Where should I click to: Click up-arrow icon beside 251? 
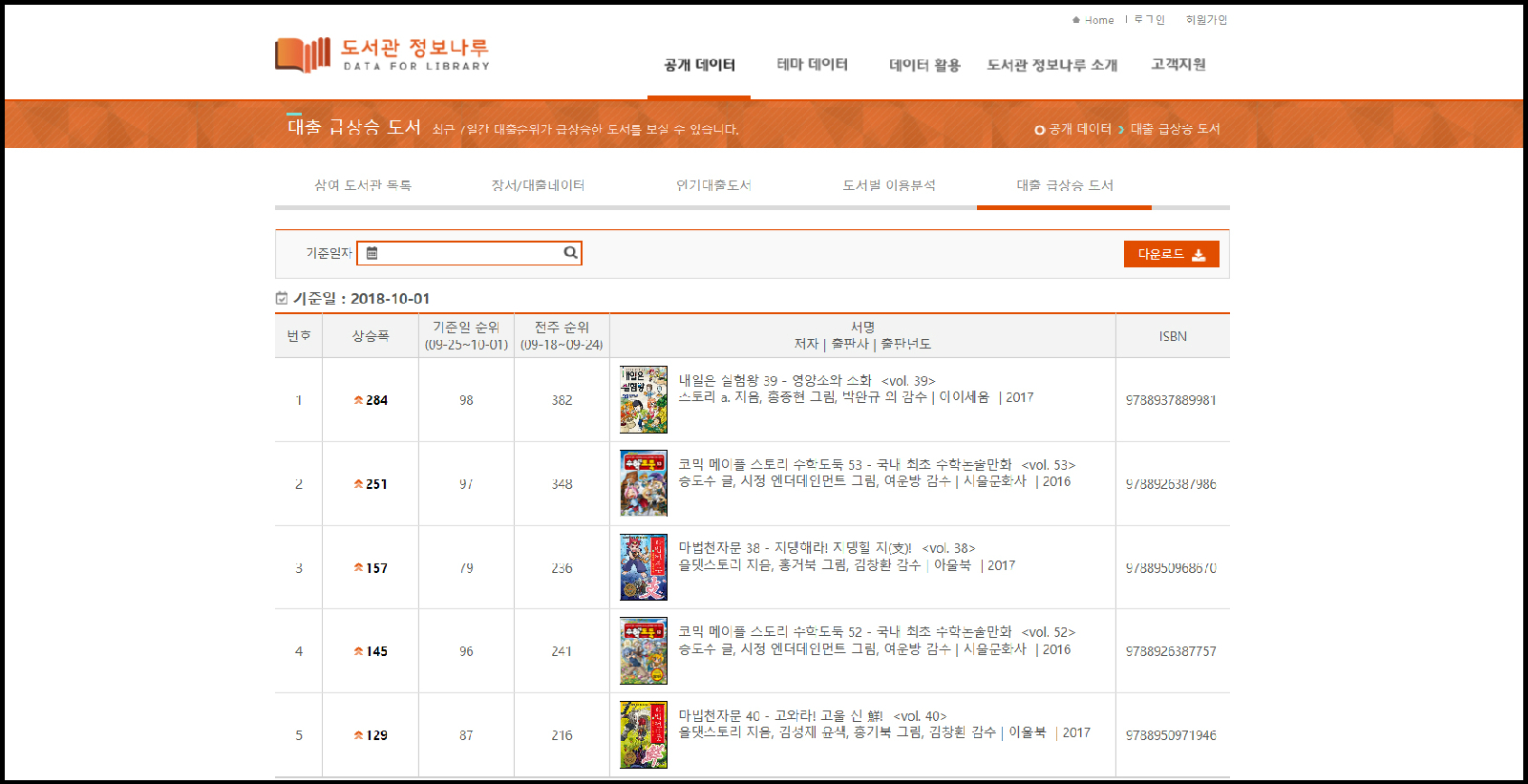(x=358, y=484)
